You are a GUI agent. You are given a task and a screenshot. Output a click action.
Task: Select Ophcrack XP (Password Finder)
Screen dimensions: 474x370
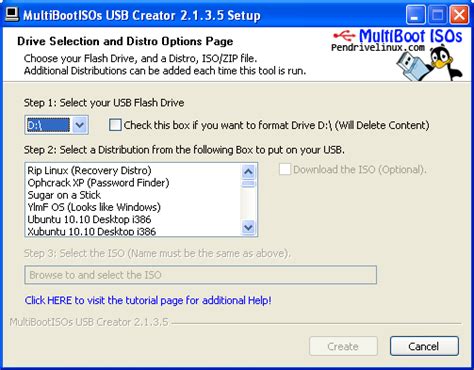(98, 183)
